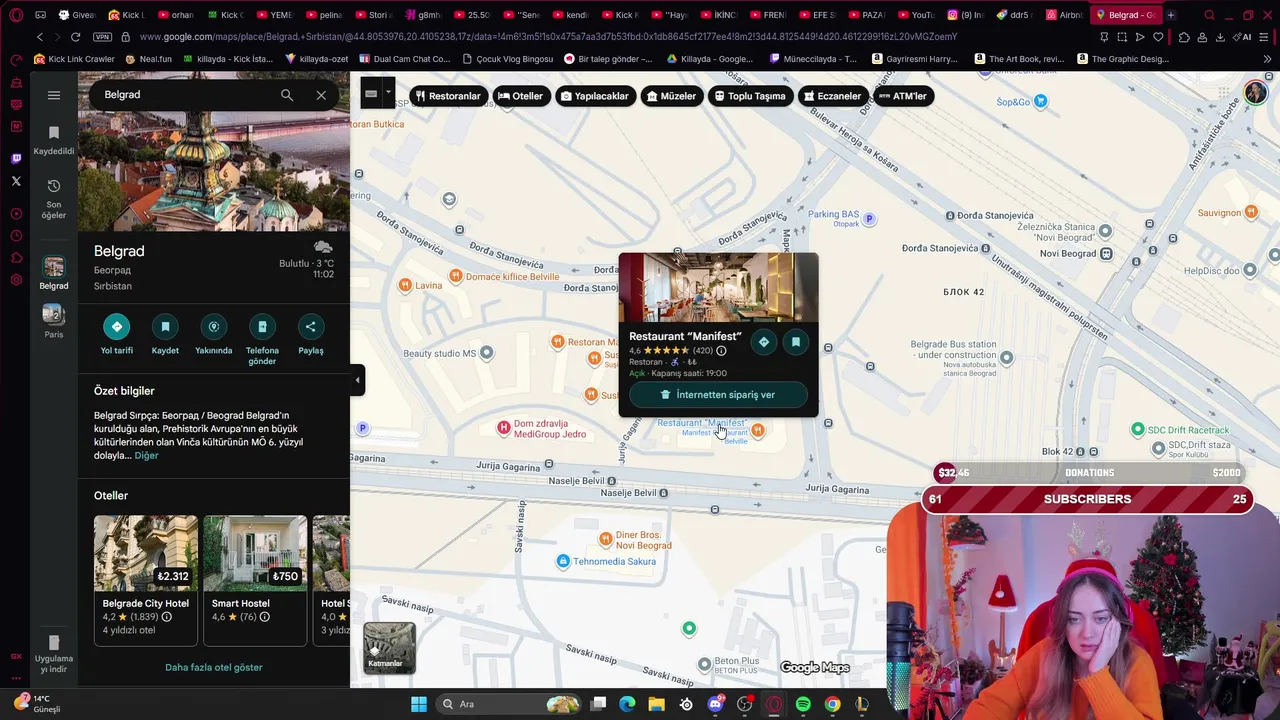
Task: Switch to ddr5 browser tab
Action: [1015, 15]
